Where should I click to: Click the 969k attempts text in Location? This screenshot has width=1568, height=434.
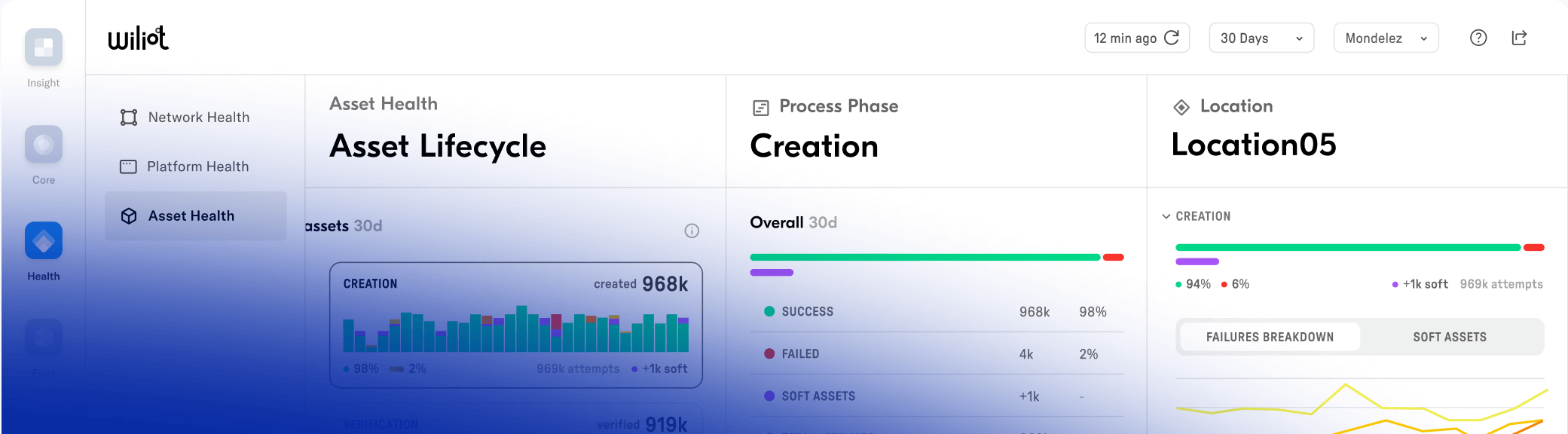(x=1502, y=284)
